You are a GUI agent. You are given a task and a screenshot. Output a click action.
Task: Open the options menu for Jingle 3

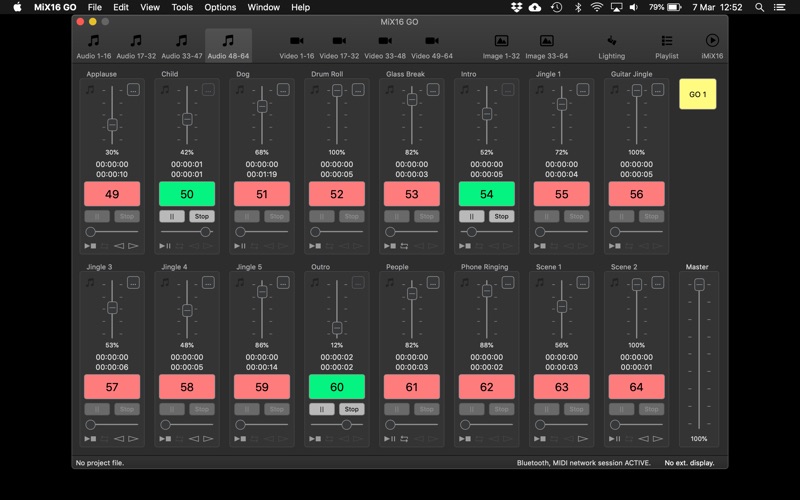(133, 282)
